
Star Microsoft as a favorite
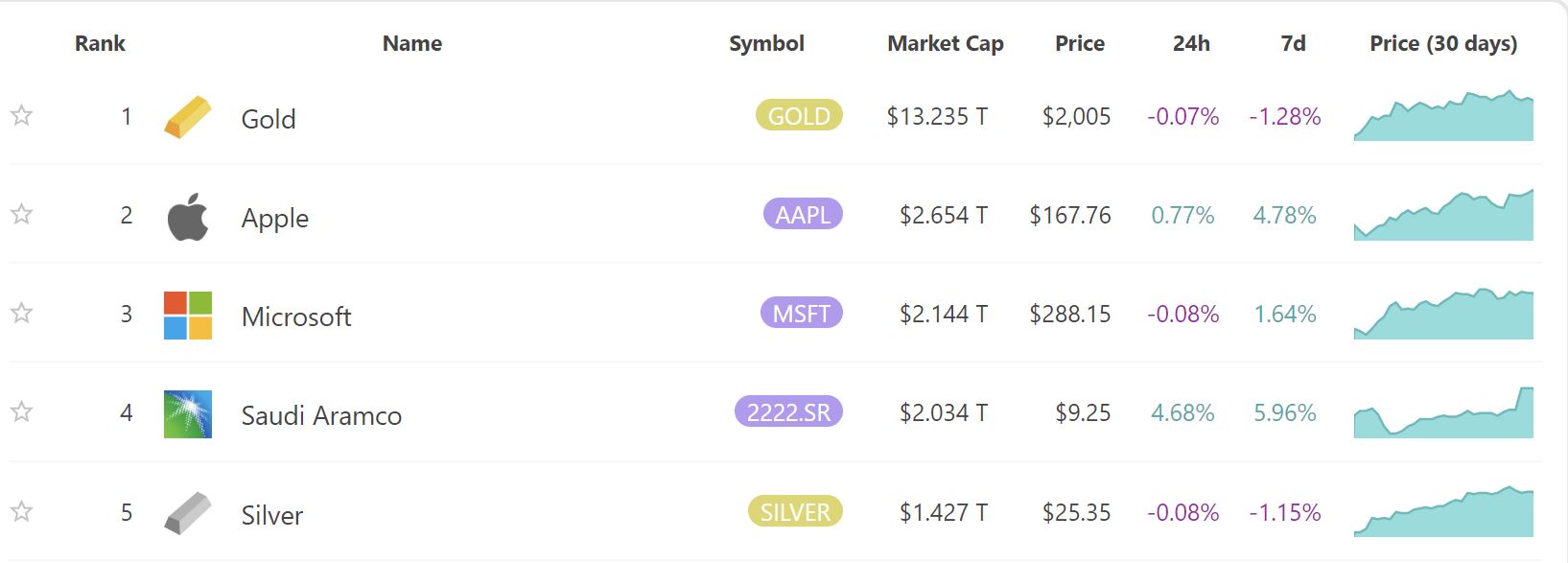(x=22, y=313)
